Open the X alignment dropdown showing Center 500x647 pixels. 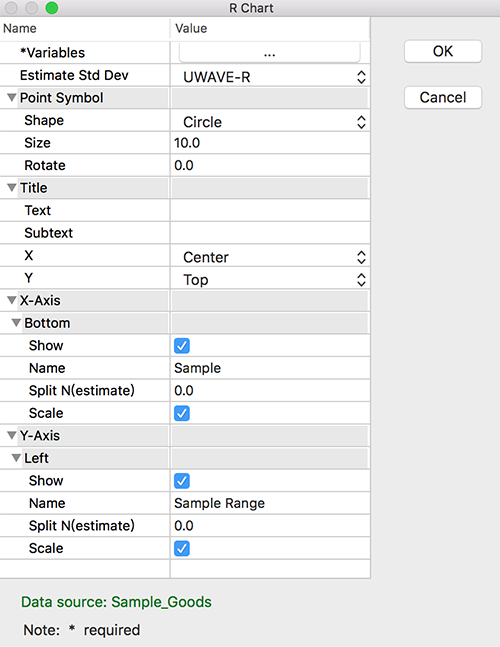[270, 257]
